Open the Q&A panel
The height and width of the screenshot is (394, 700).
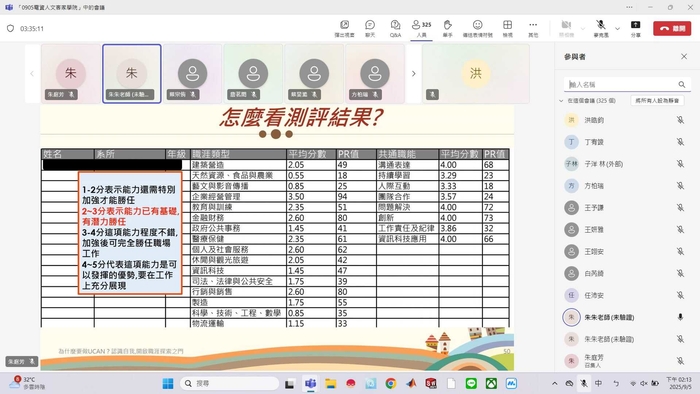[395, 29]
